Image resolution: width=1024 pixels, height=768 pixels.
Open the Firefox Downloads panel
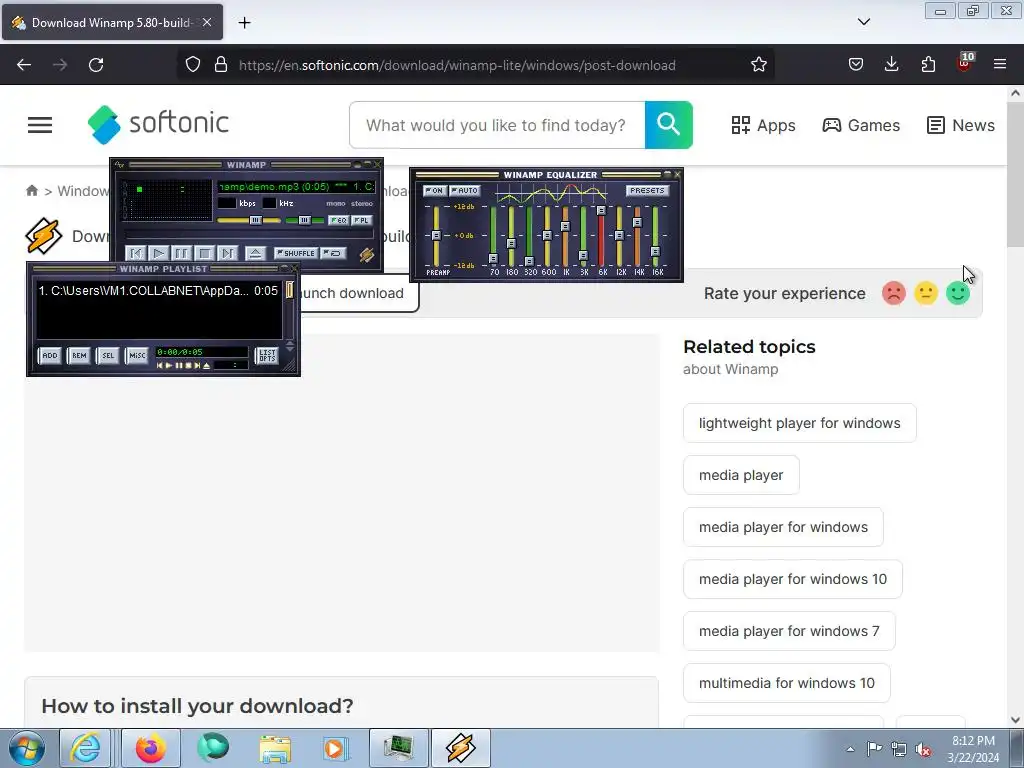point(891,64)
